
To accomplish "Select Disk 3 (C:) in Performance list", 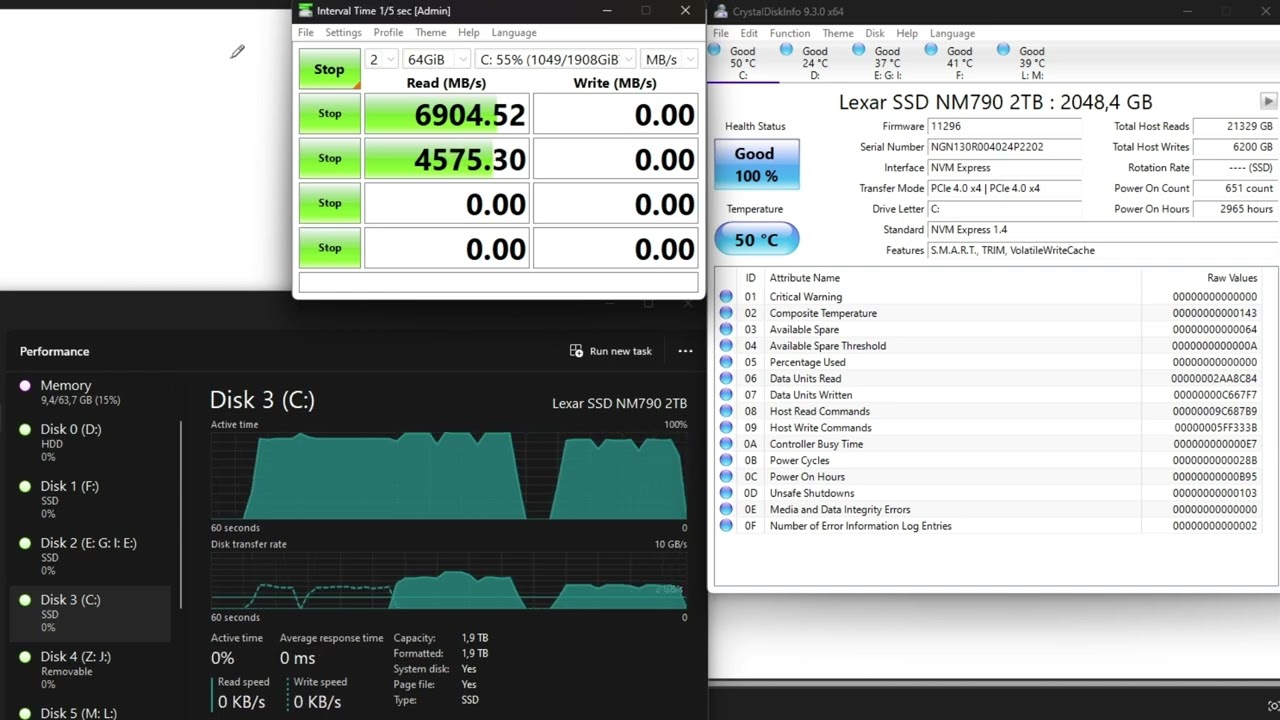I will [x=90, y=613].
